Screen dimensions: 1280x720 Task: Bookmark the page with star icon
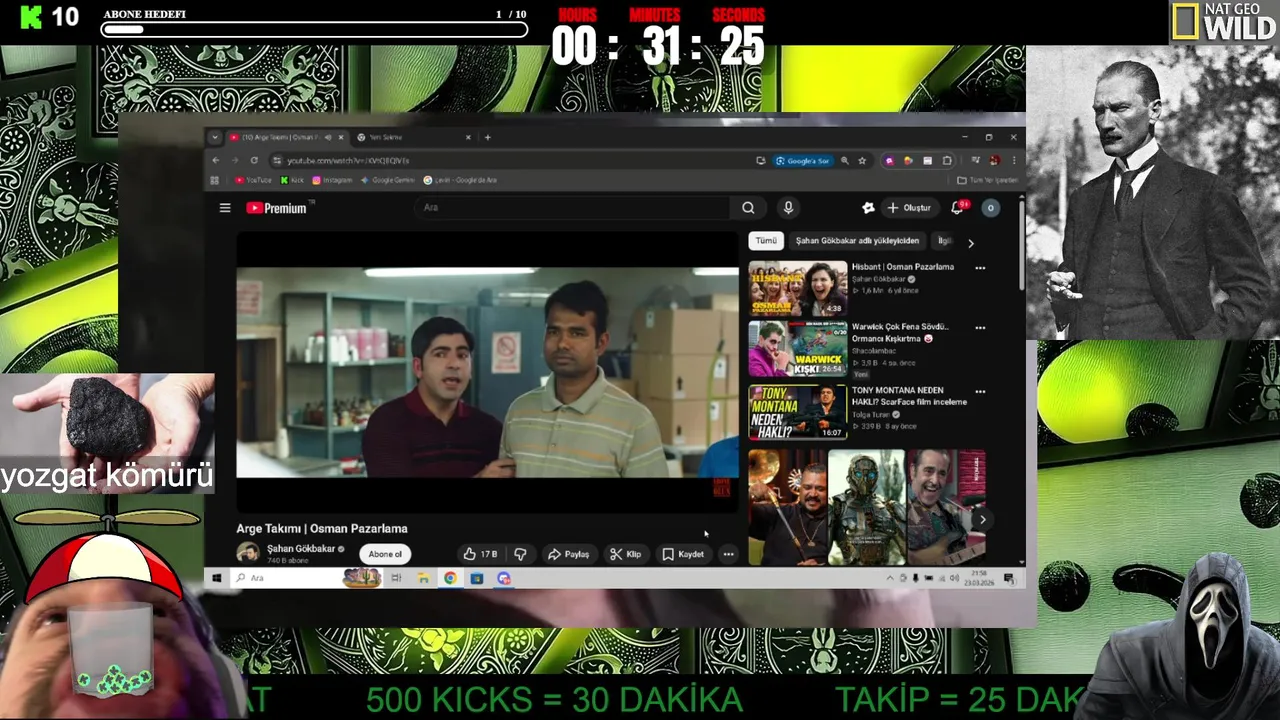[x=862, y=160]
